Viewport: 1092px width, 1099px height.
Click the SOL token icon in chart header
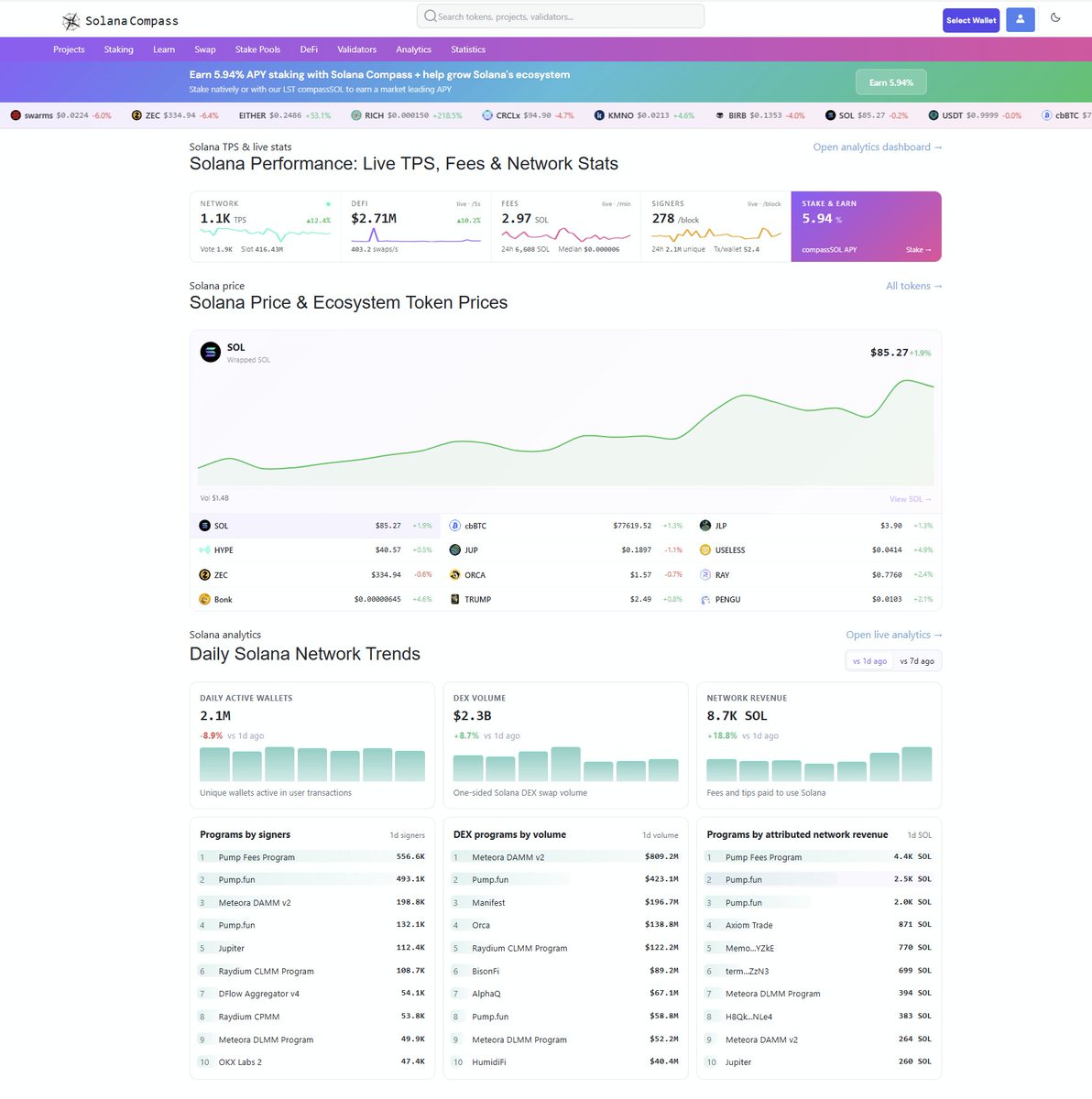pos(210,352)
